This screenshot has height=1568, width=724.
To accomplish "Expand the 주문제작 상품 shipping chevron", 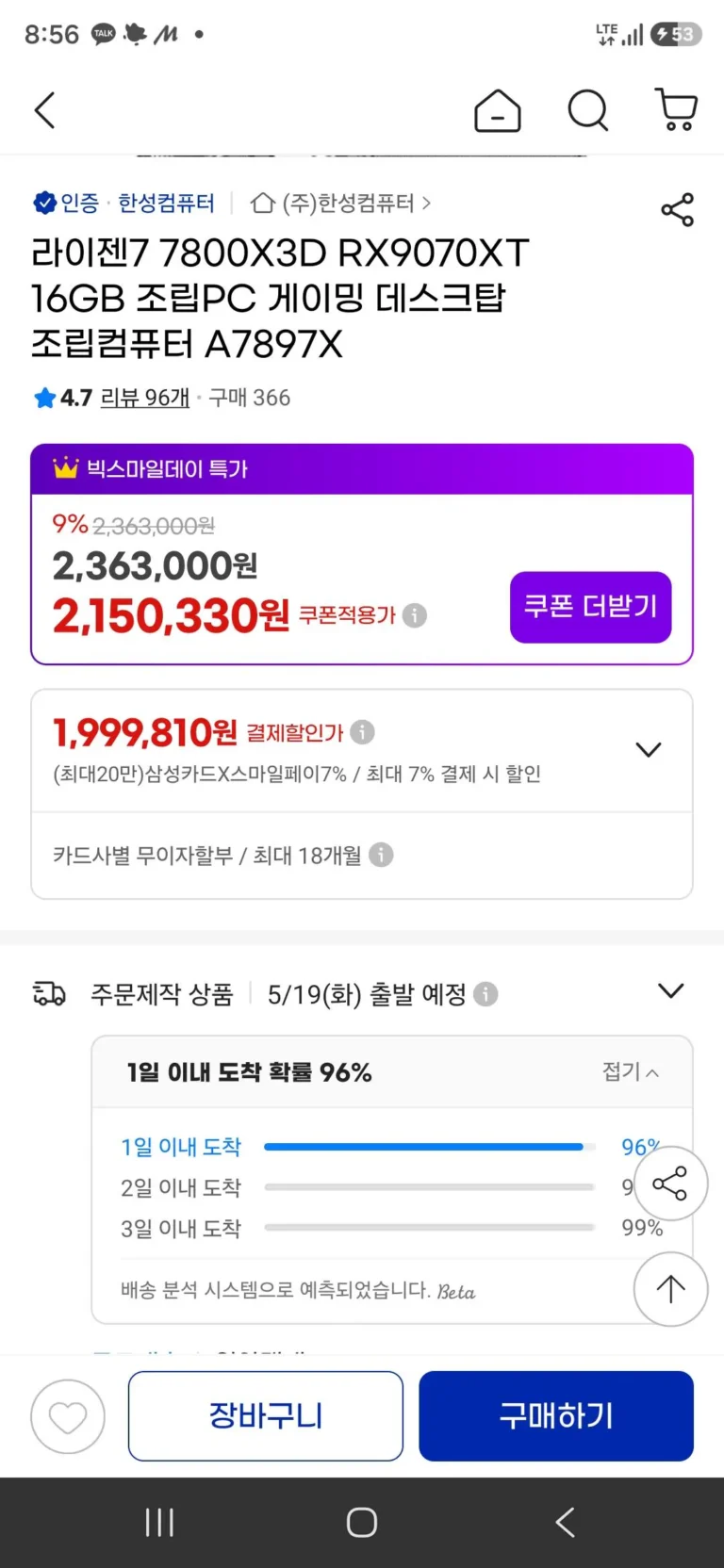I will (x=670, y=991).
